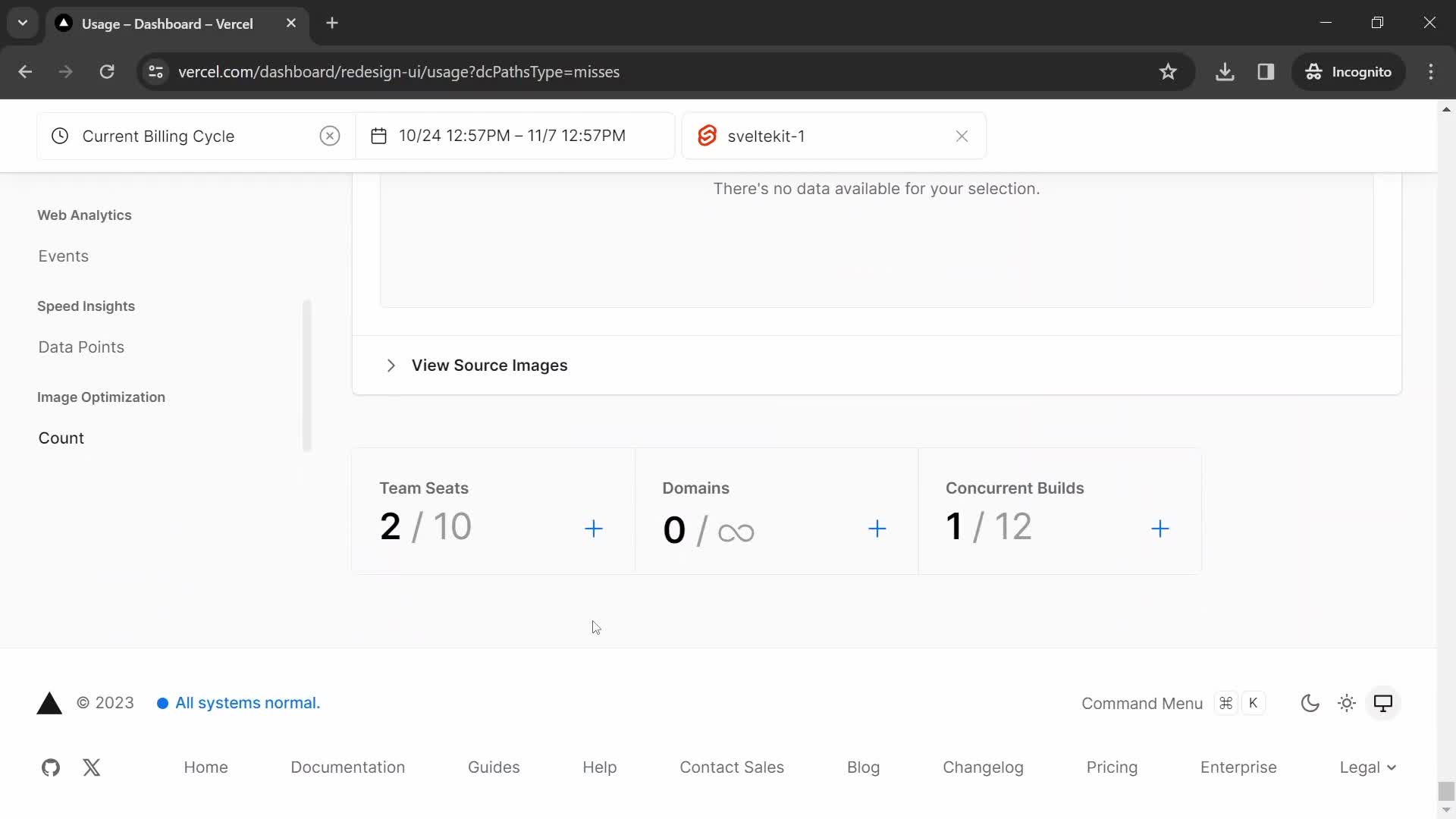Open the Guides footer link

click(494, 767)
